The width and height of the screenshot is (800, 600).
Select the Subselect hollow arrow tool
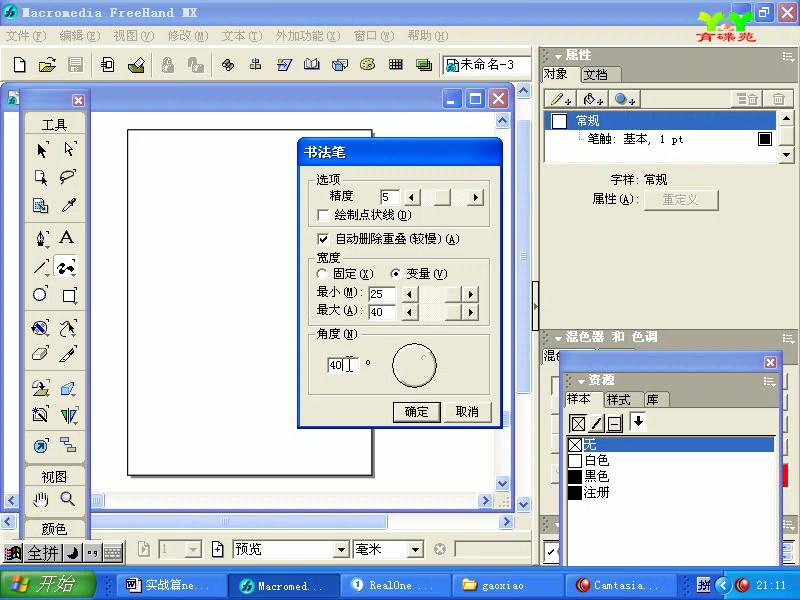(x=69, y=149)
